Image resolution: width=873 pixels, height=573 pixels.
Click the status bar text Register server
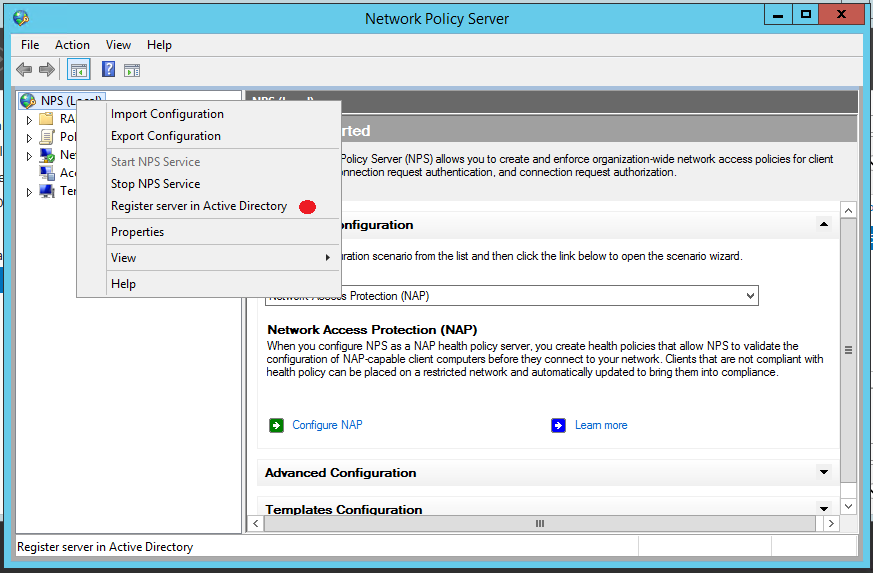coord(105,547)
